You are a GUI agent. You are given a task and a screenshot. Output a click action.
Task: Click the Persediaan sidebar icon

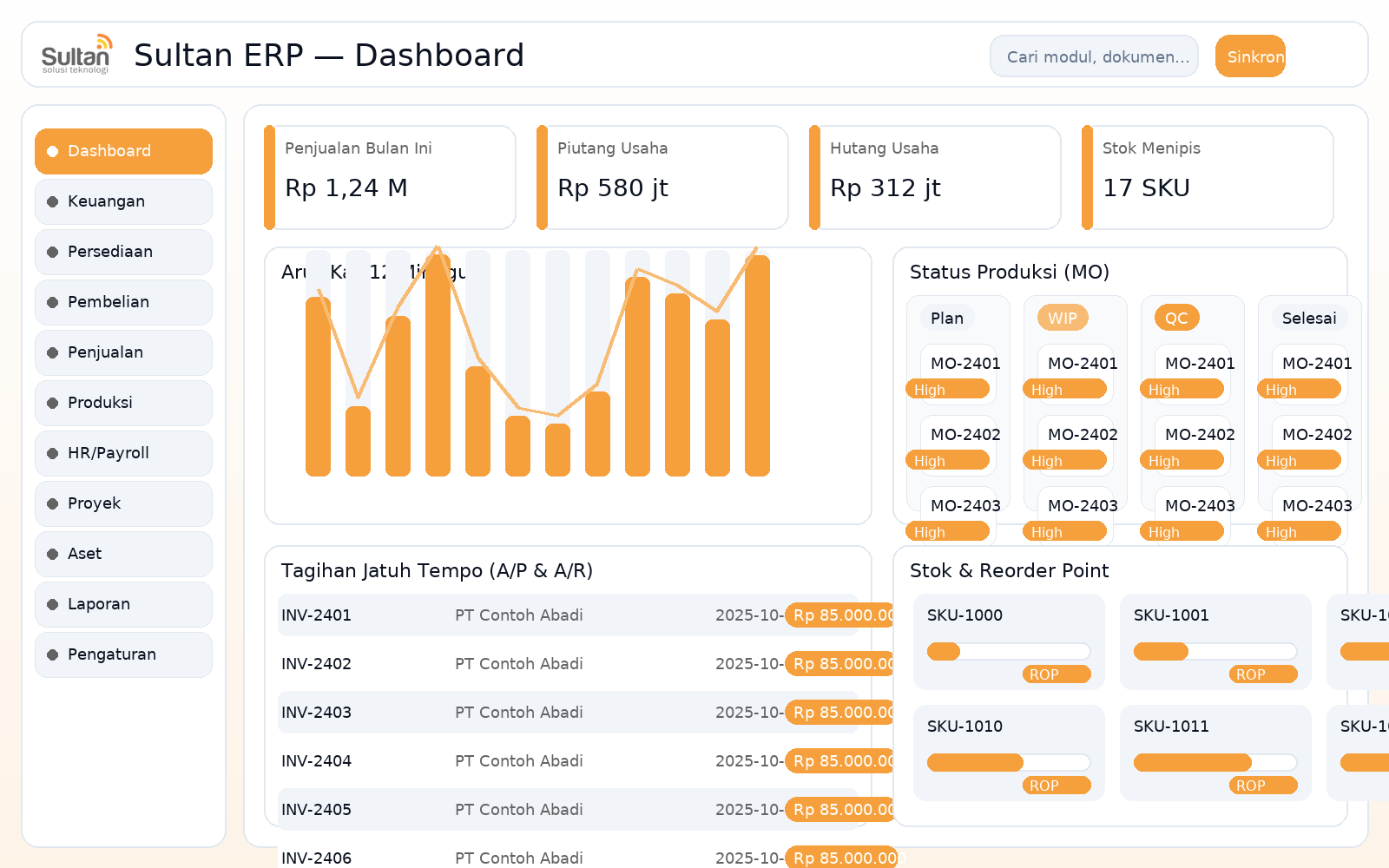(x=53, y=252)
